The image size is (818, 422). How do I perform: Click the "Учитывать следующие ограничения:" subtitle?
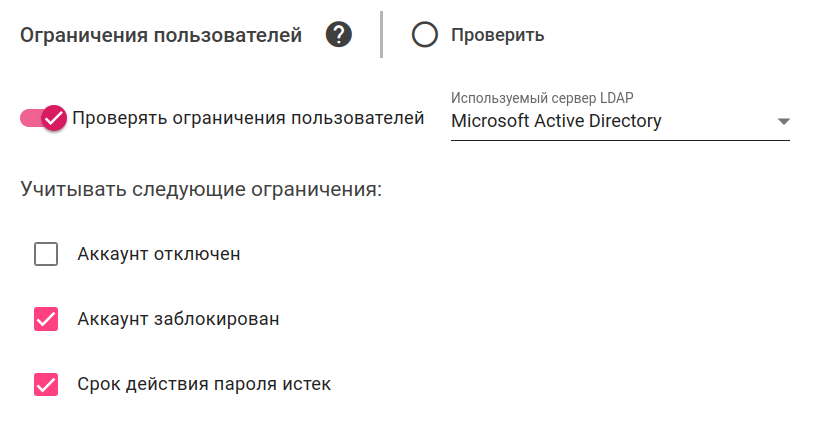pyautogui.click(x=201, y=188)
